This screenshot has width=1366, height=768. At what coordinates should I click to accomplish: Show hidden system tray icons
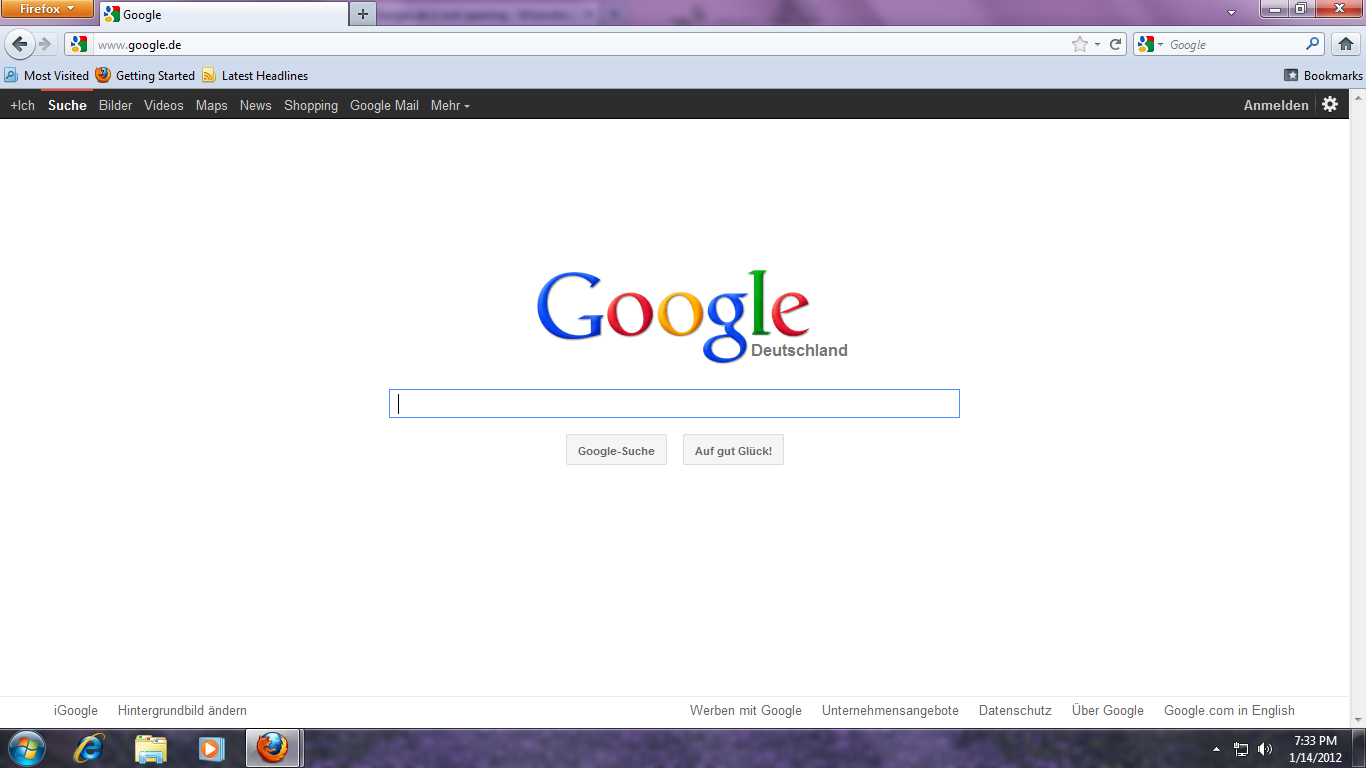[1216, 749]
